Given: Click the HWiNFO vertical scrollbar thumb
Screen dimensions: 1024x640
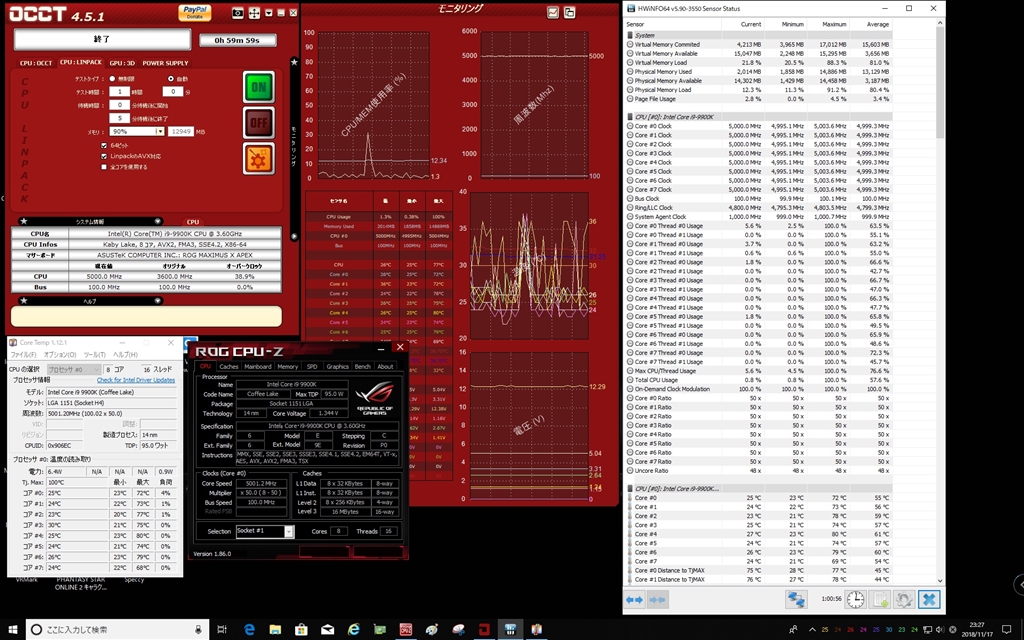Looking at the screenshot, I should point(940,83).
